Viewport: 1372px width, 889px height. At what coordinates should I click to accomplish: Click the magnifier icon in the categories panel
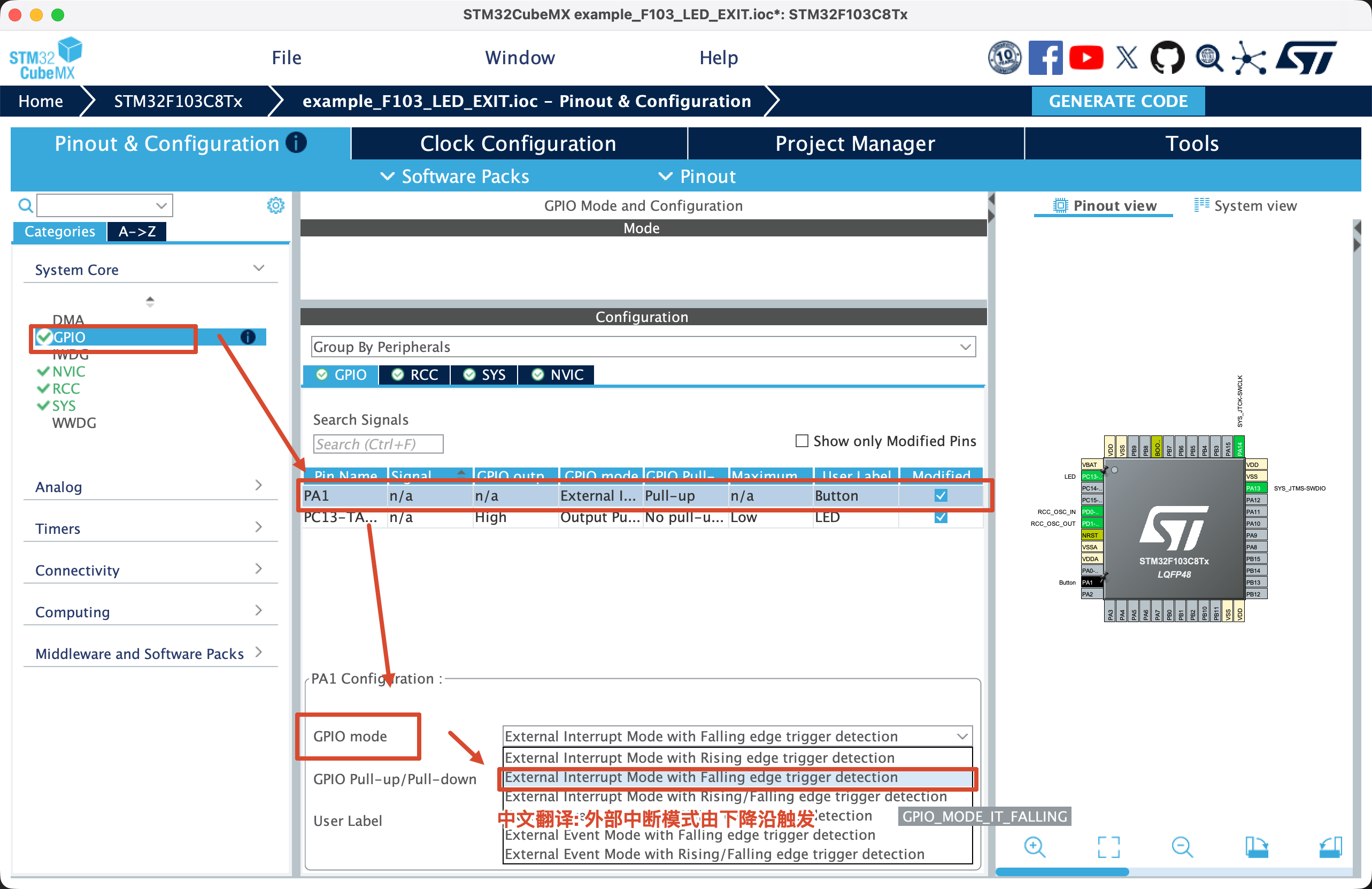pyautogui.click(x=25, y=205)
